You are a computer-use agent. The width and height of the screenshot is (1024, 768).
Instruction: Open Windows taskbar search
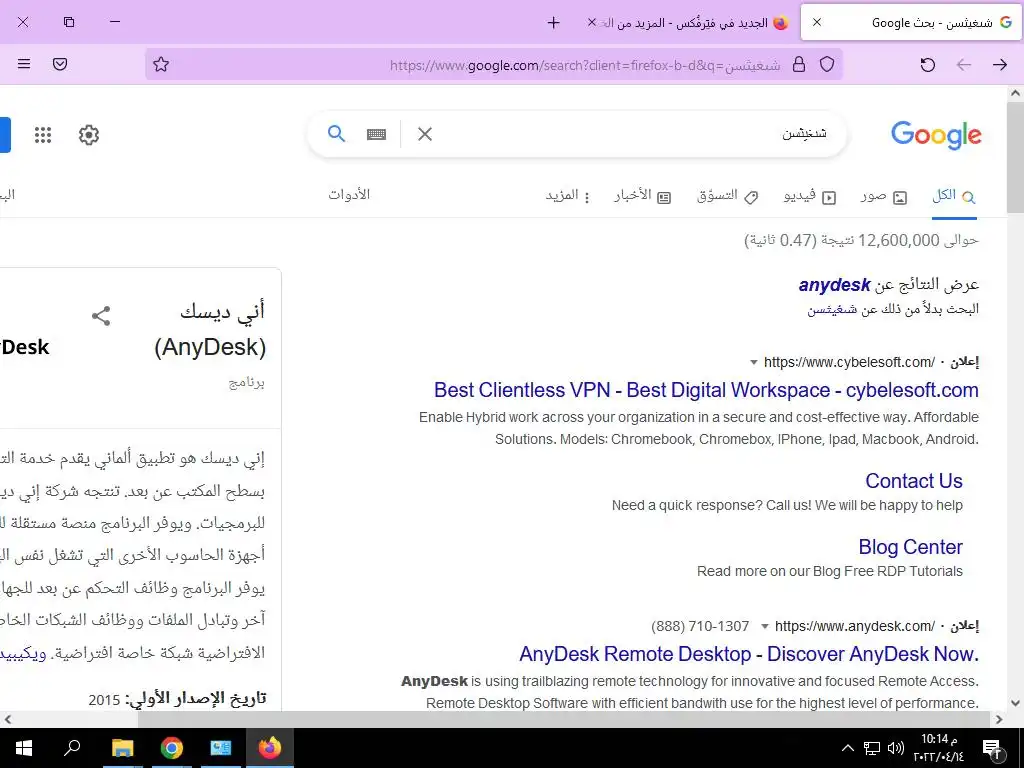72,748
